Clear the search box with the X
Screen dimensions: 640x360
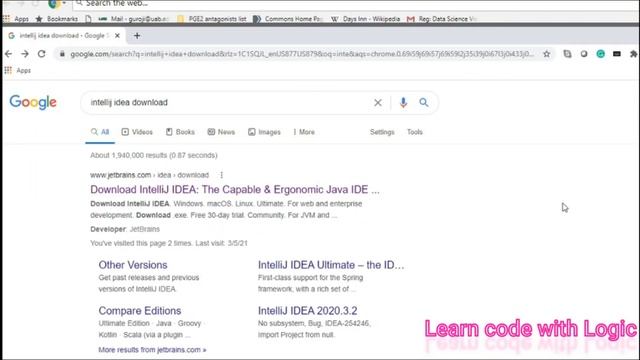tap(378, 102)
